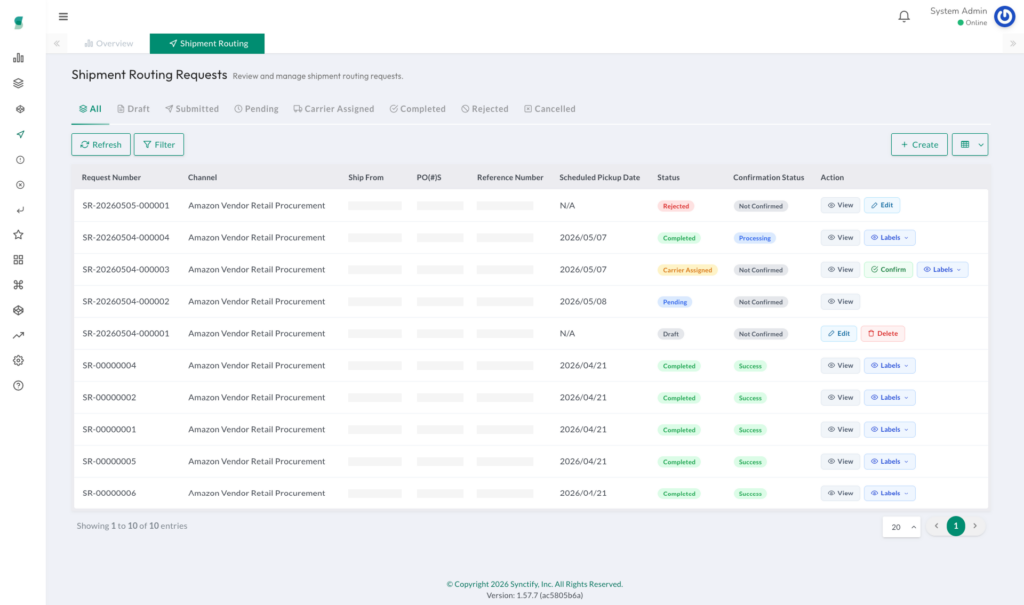Open the return arrow sidebar icon
This screenshot has height=605, width=1024.
pos(20,210)
